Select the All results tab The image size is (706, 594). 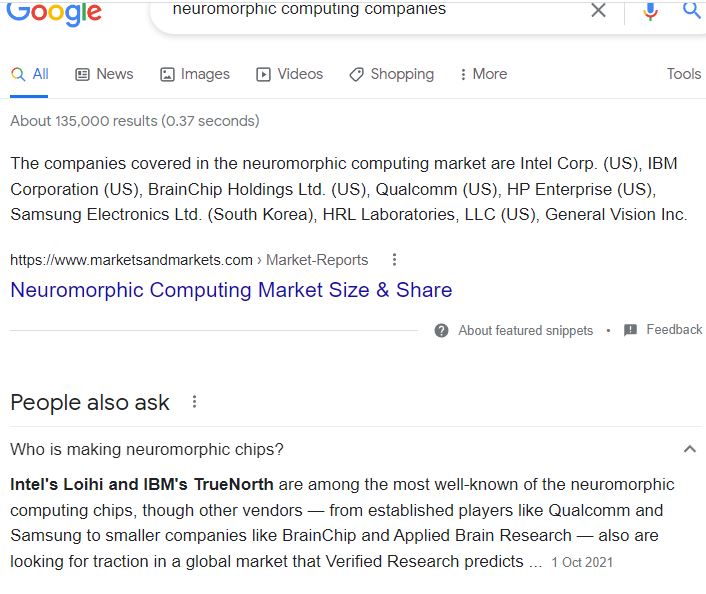click(29, 74)
